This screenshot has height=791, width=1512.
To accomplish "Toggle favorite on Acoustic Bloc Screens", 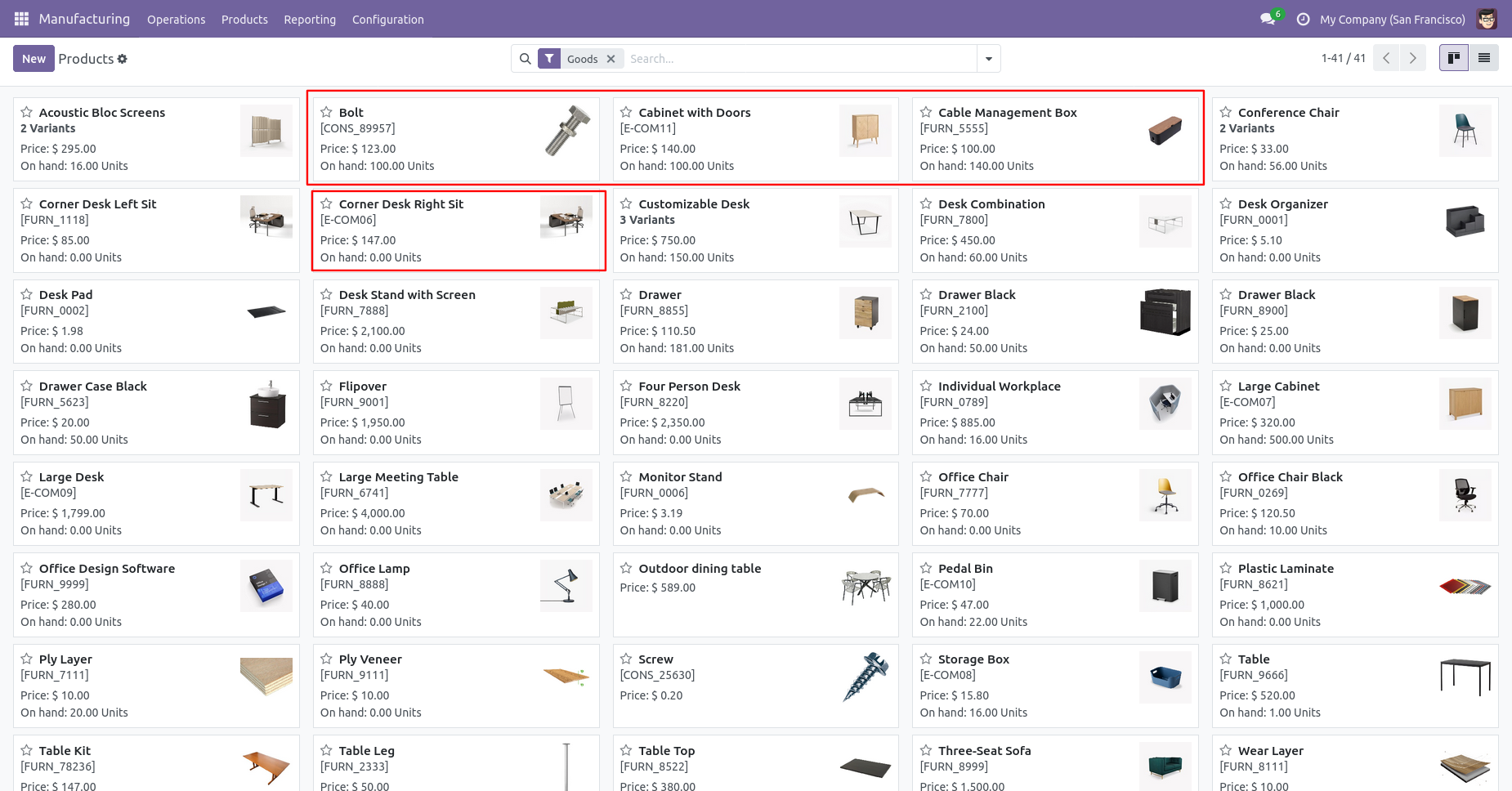I will tap(27, 112).
